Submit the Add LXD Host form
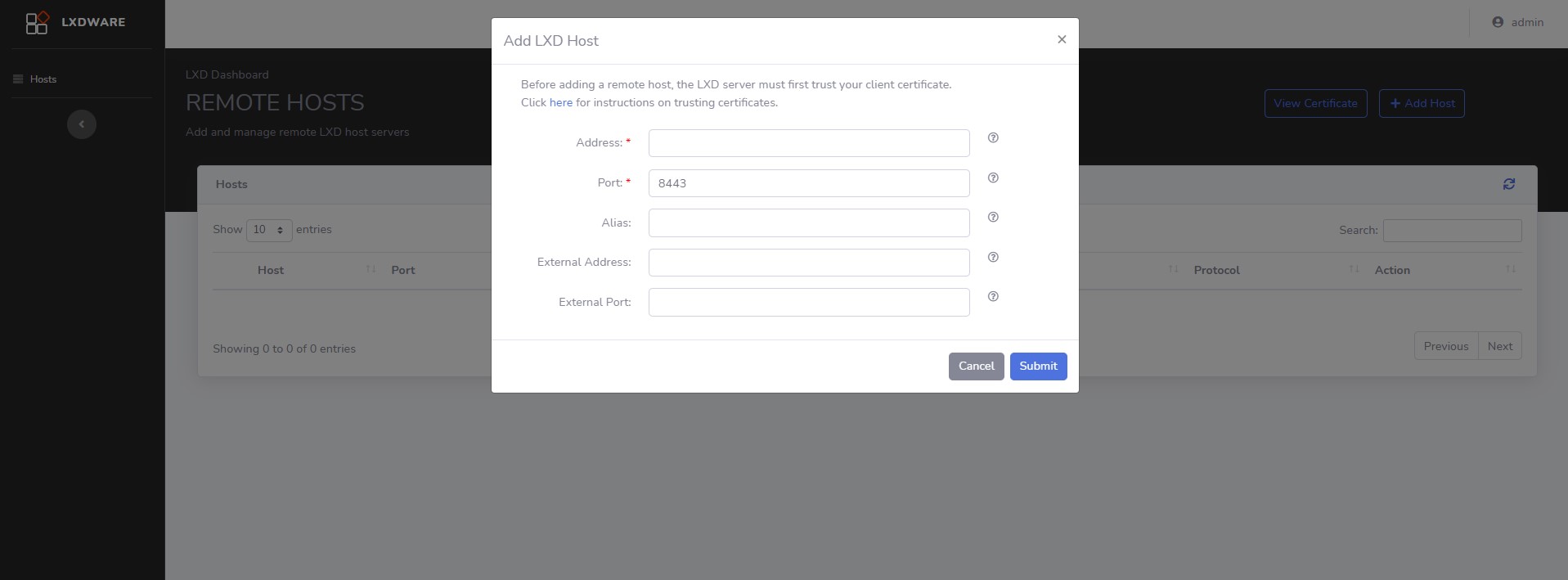The height and width of the screenshot is (580, 1568). click(1038, 366)
